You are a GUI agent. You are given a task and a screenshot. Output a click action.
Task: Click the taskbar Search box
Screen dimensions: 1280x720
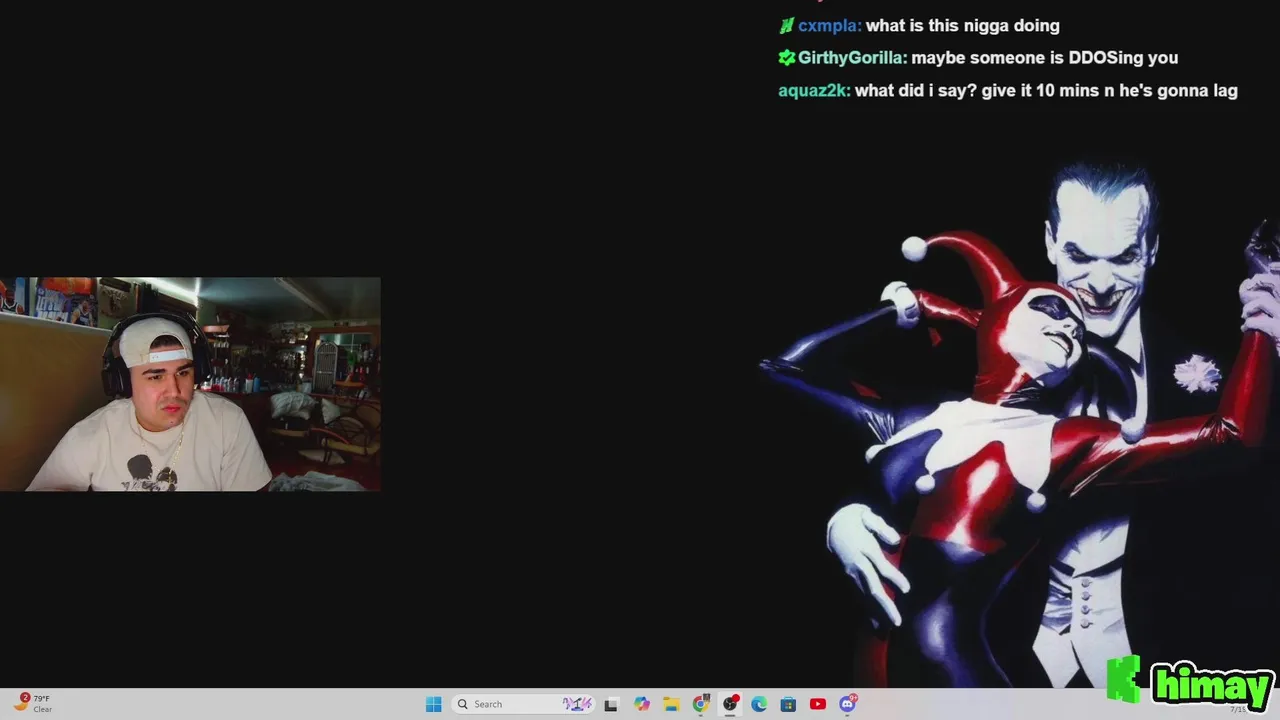[x=524, y=704]
